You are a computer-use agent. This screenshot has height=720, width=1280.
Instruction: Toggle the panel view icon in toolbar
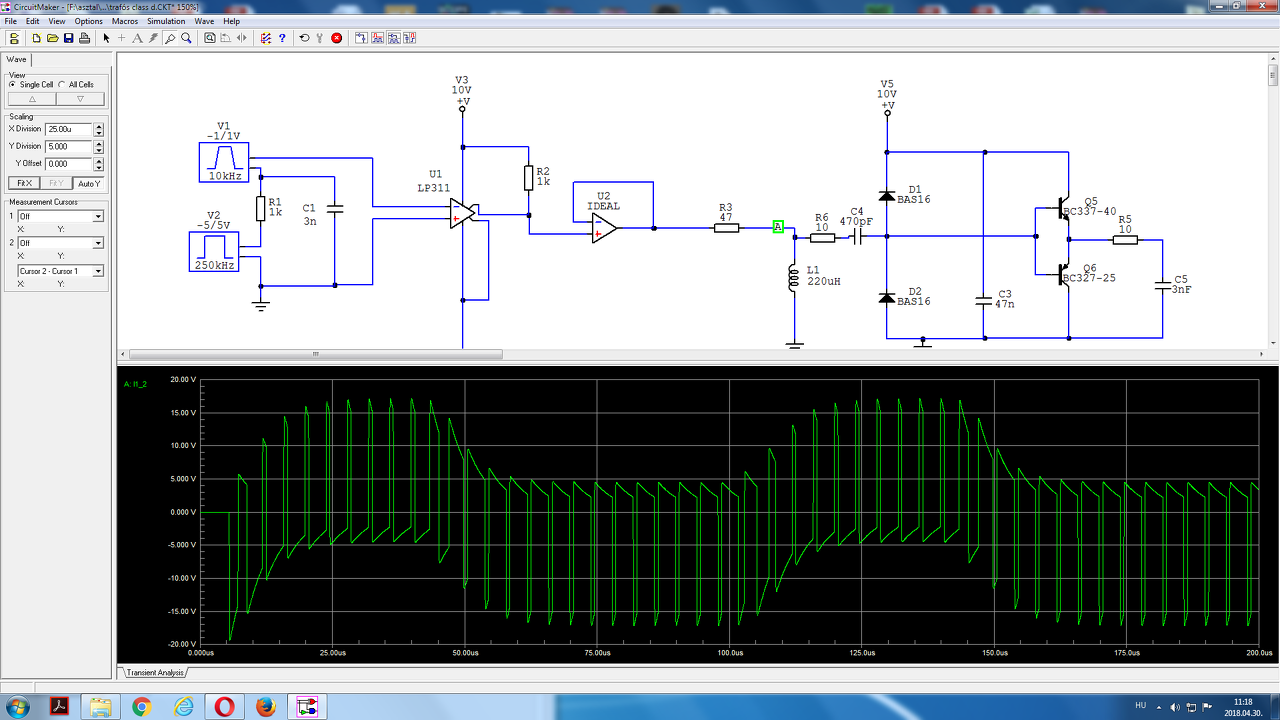[x=14, y=38]
